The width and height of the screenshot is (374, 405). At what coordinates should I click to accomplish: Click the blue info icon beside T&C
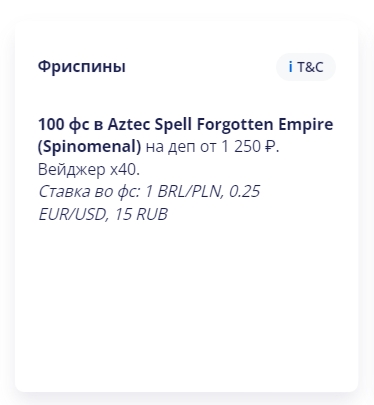click(x=291, y=67)
